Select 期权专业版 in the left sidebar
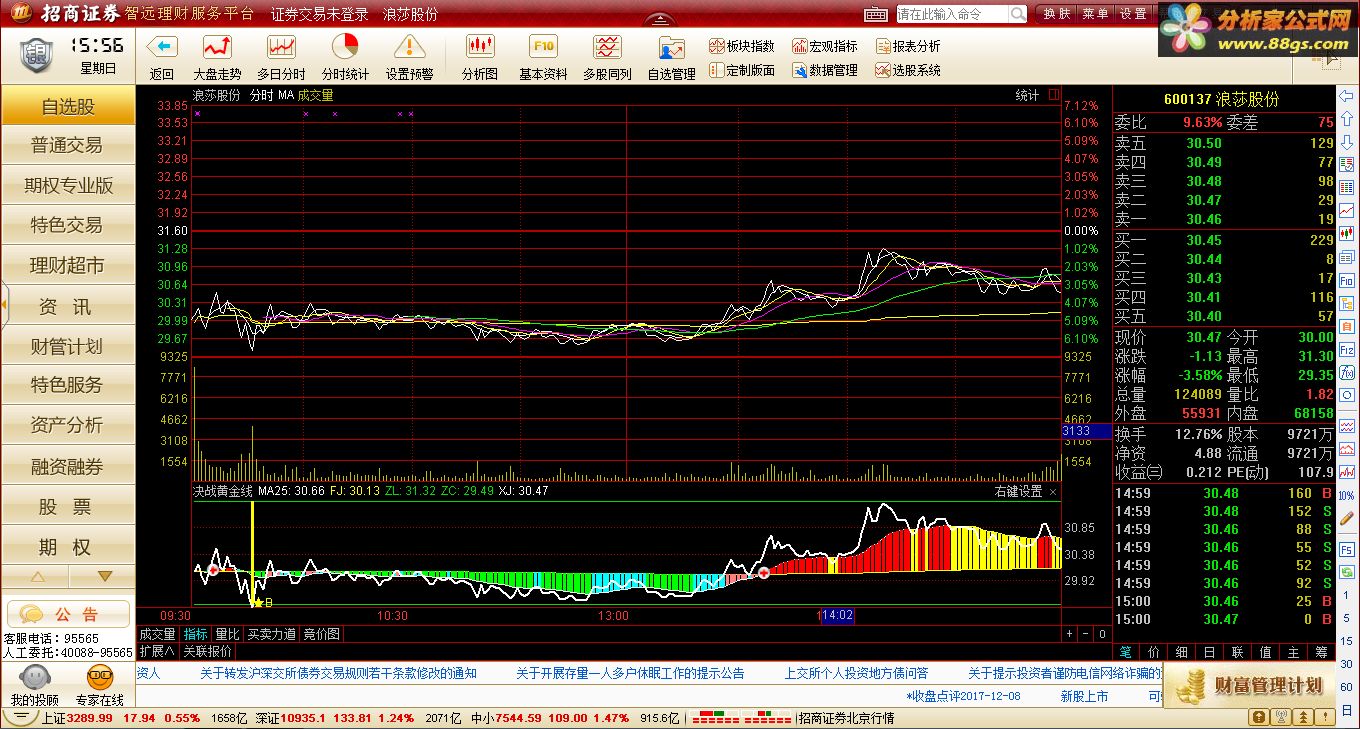The width and height of the screenshot is (1360, 729). [x=68, y=186]
